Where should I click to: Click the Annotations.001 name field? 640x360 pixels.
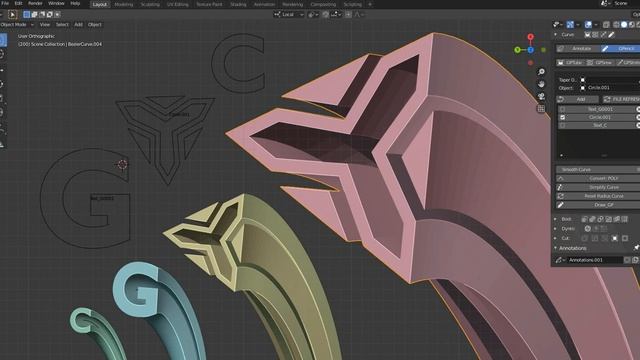595,260
